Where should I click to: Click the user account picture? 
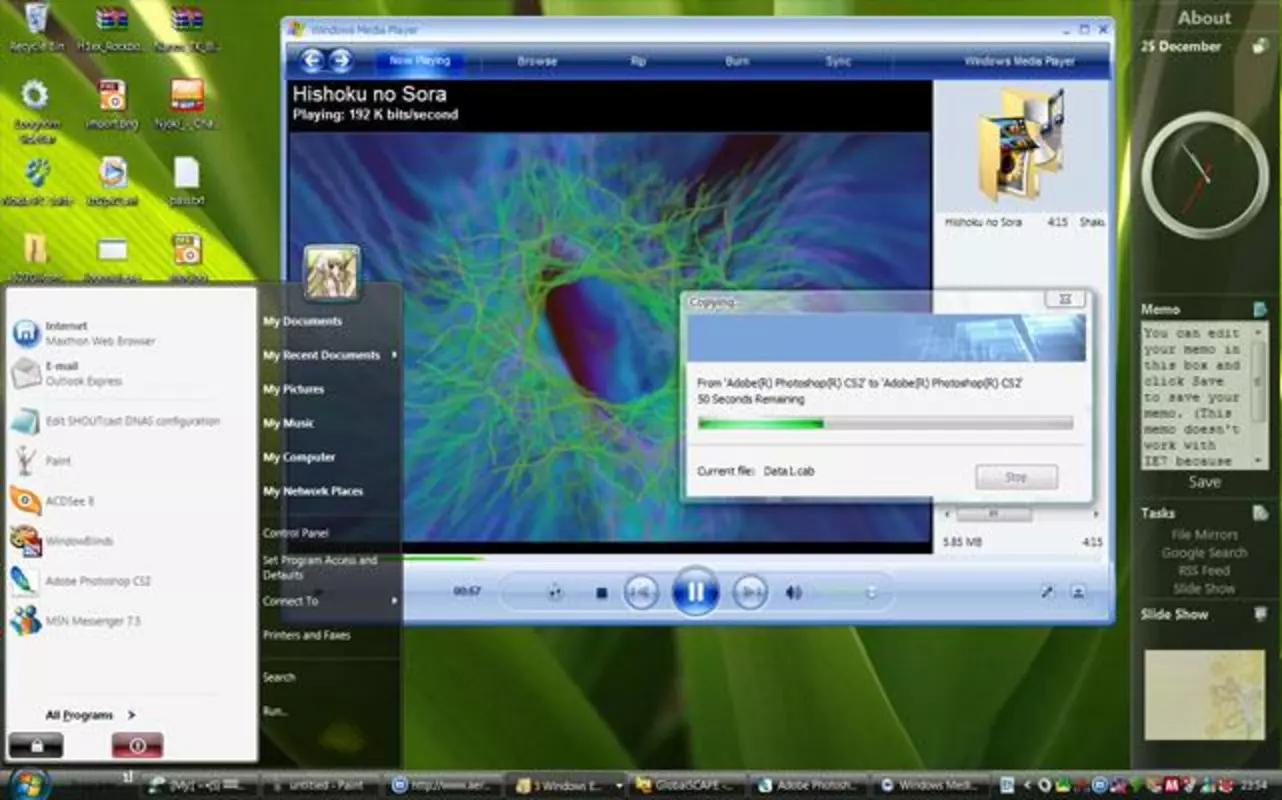tap(331, 272)
